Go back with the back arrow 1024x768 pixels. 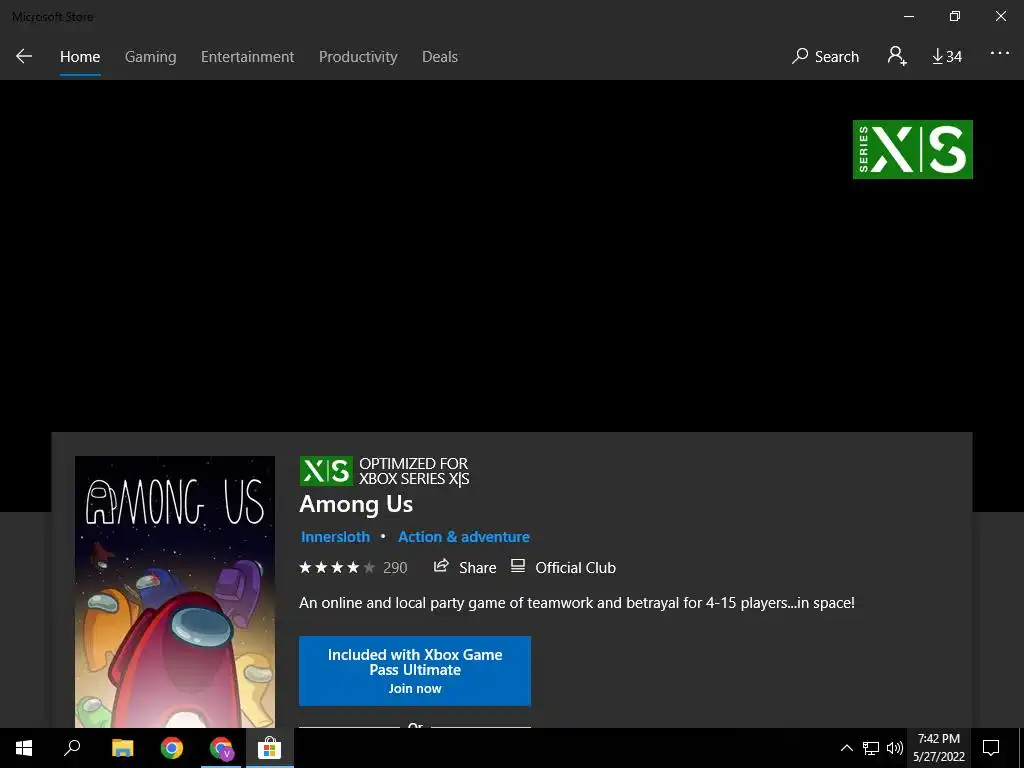pos(24,56)
